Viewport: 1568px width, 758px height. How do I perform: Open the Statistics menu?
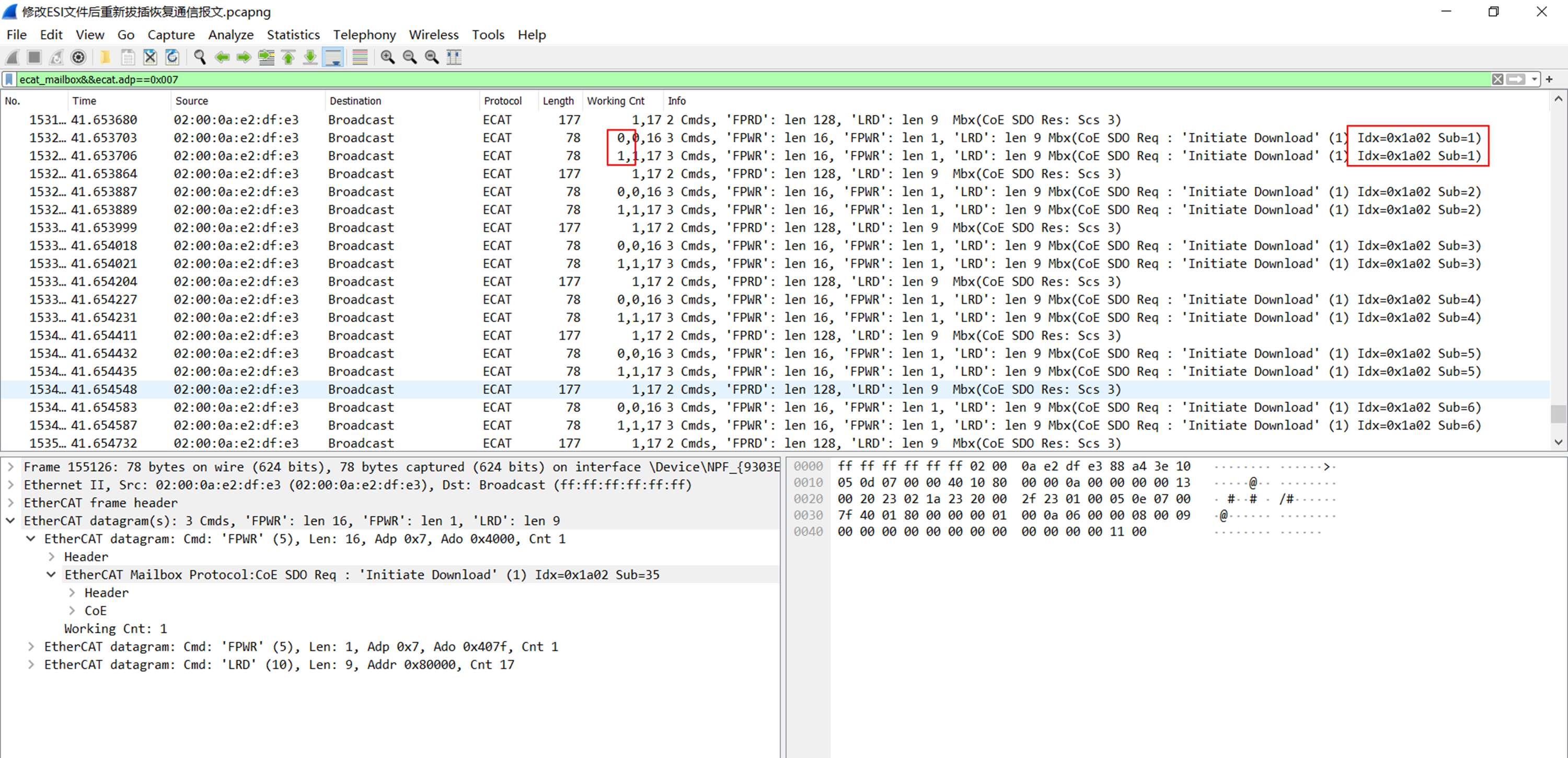[x=293, y=35]
